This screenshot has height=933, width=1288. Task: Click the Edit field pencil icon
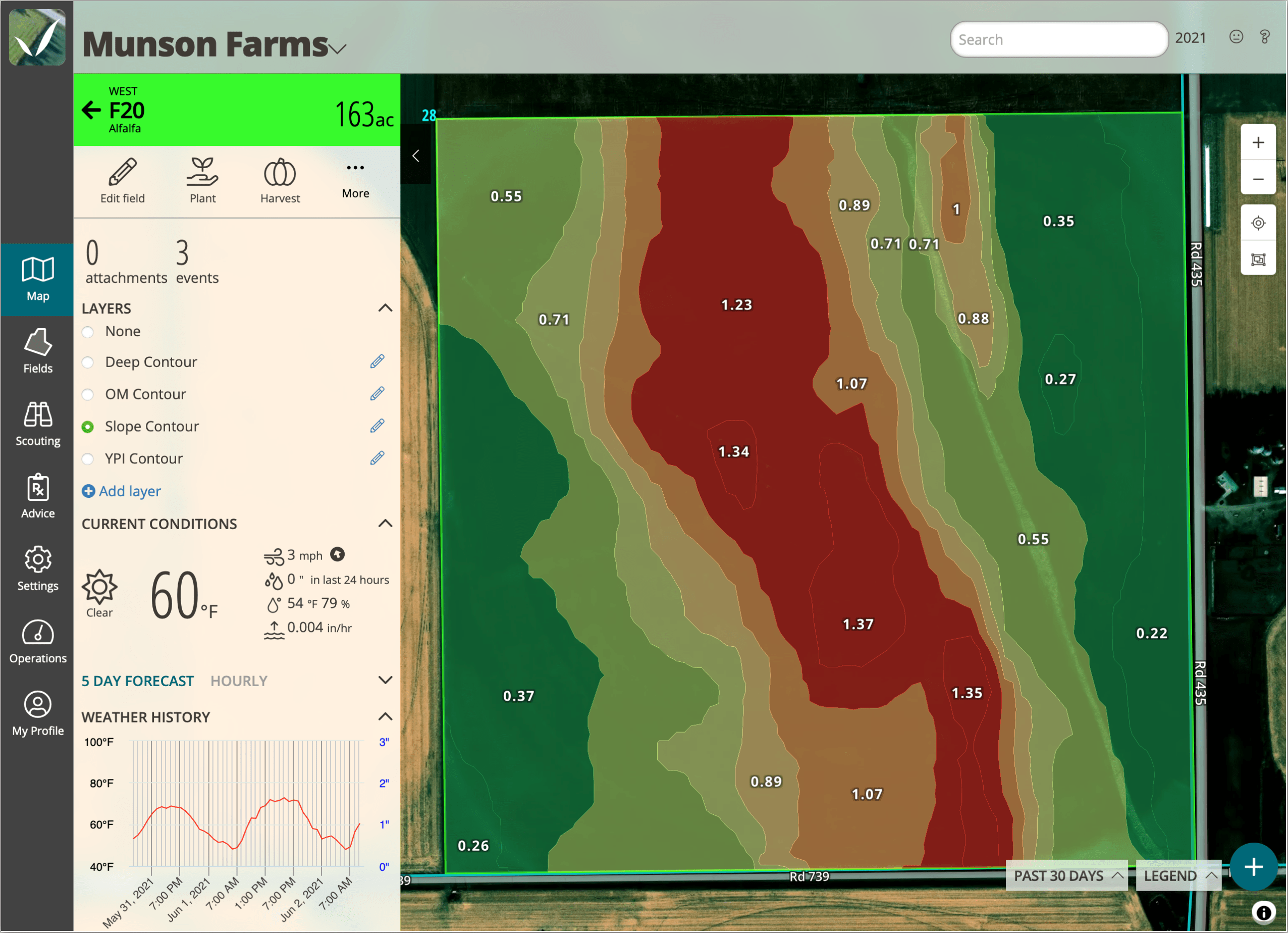(123, 172)
